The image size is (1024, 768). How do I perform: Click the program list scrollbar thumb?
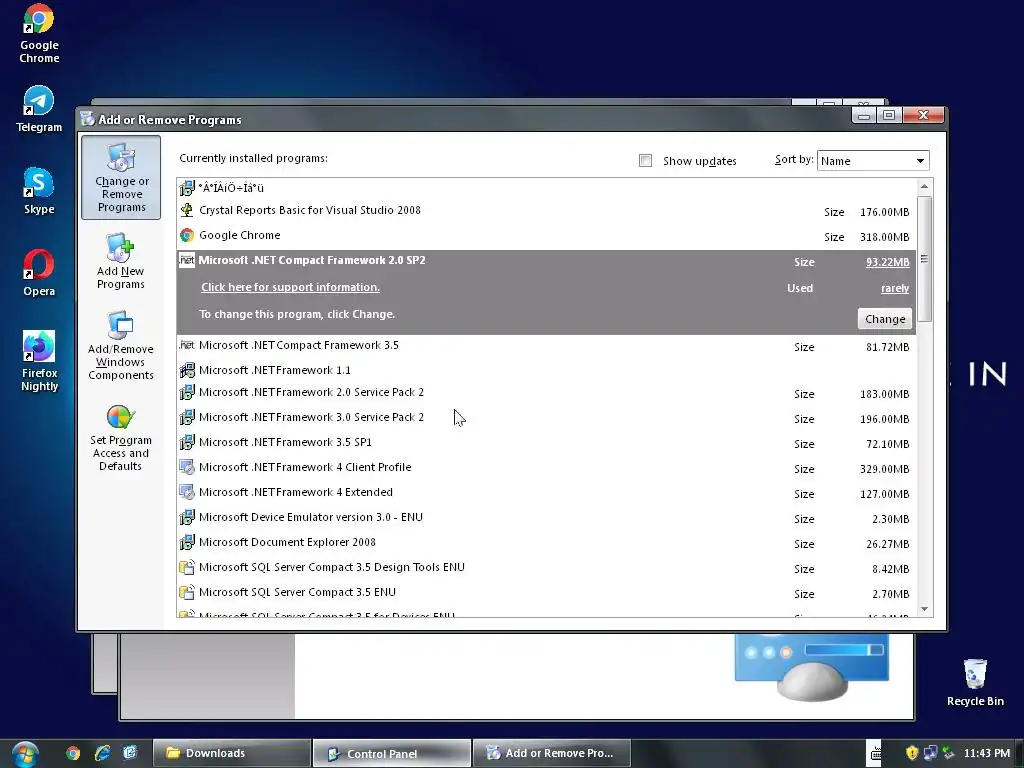click(x=924, y=259)
